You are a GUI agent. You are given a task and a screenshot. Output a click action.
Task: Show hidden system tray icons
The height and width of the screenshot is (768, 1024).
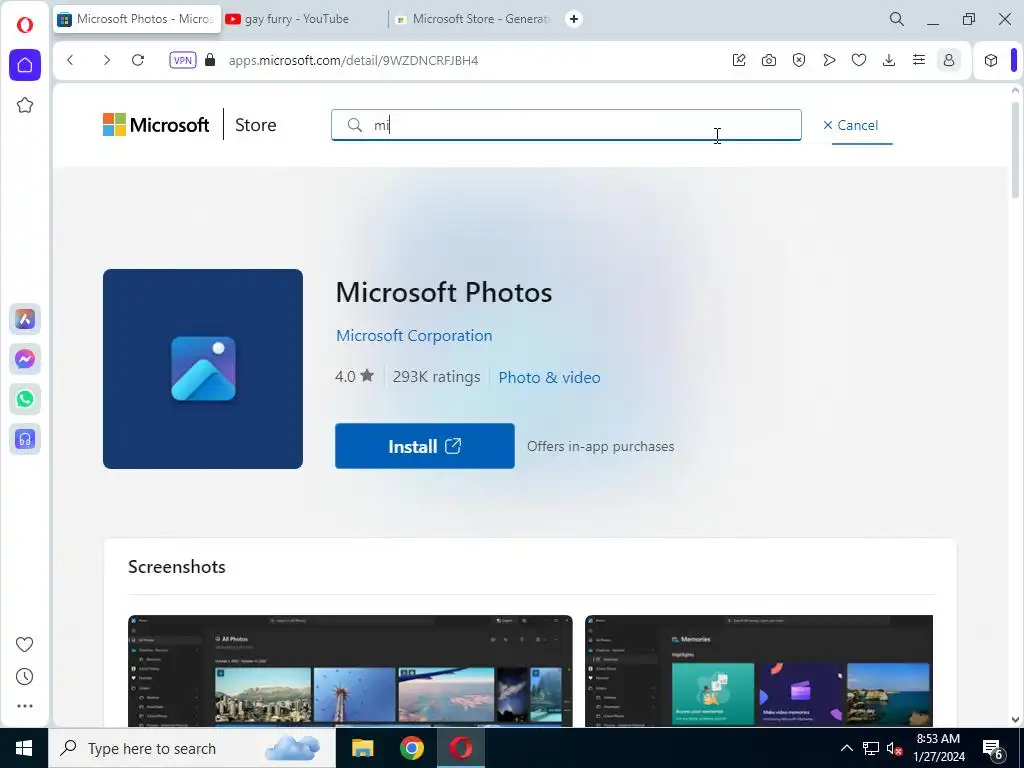846,748
